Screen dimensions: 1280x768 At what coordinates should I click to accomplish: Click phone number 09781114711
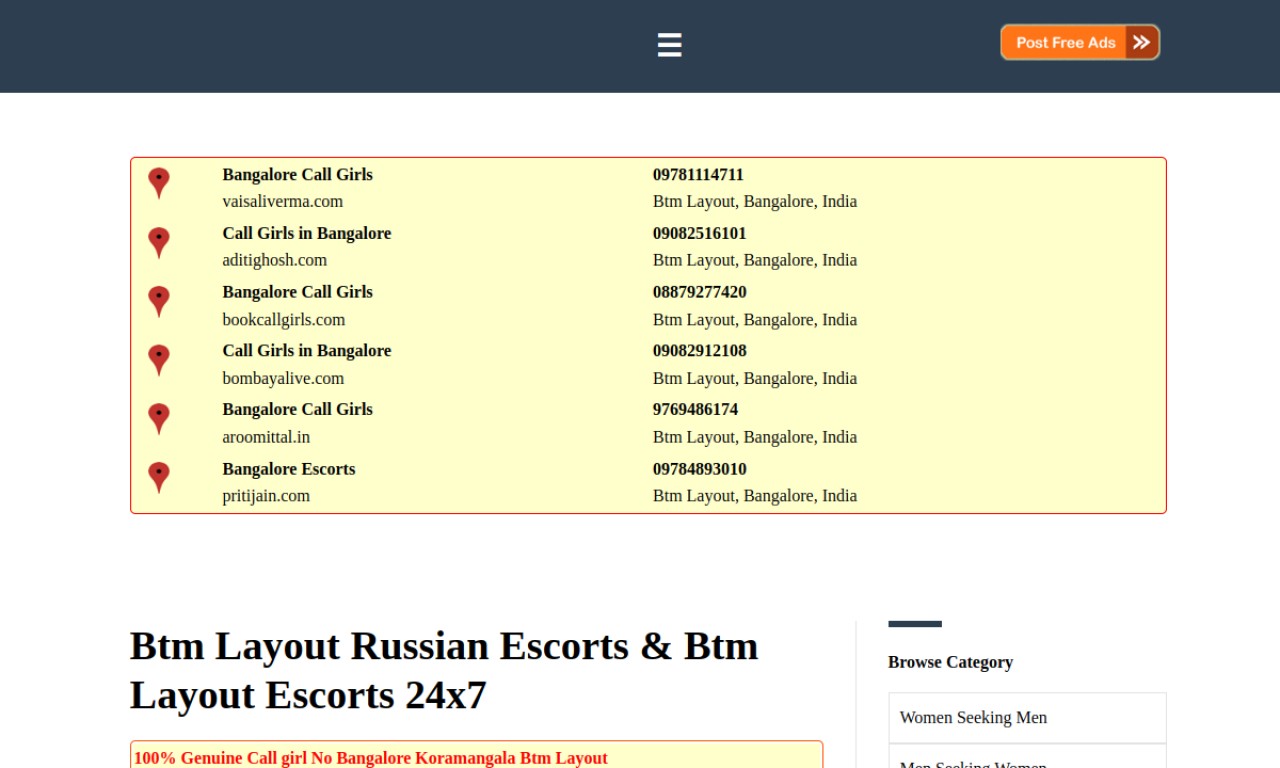698,175
